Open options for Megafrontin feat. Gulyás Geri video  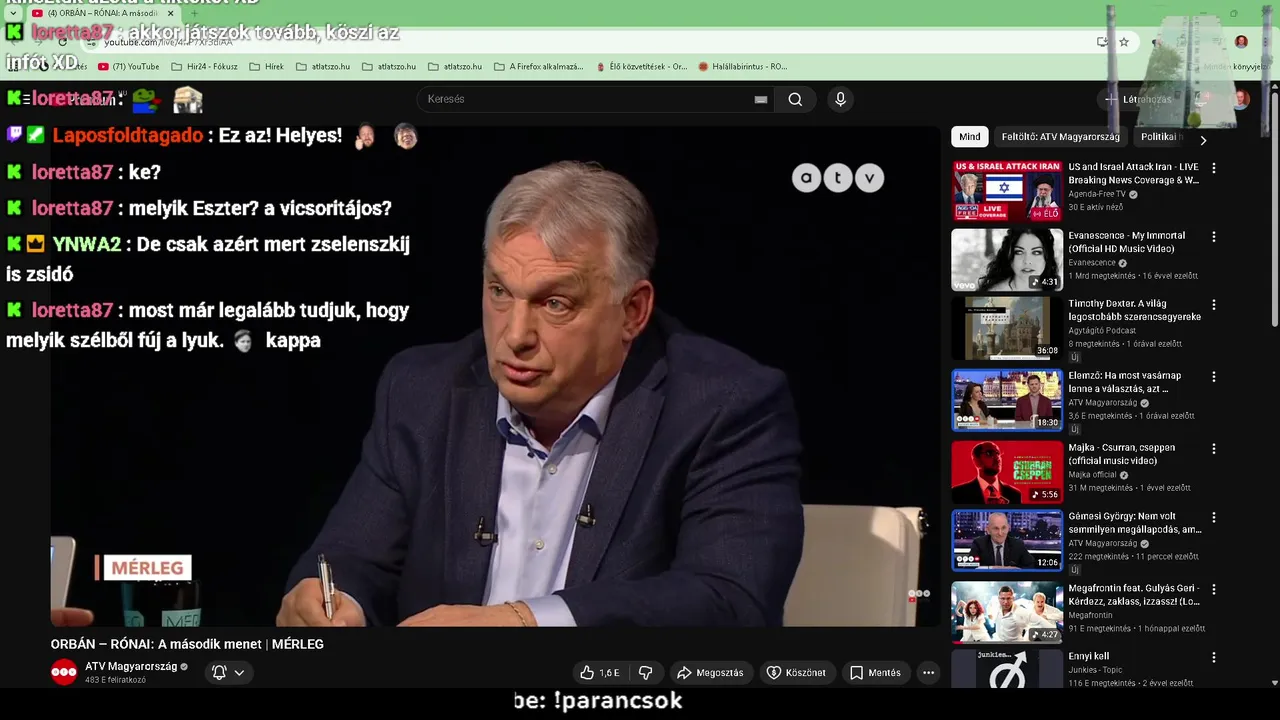[1214, 590]
